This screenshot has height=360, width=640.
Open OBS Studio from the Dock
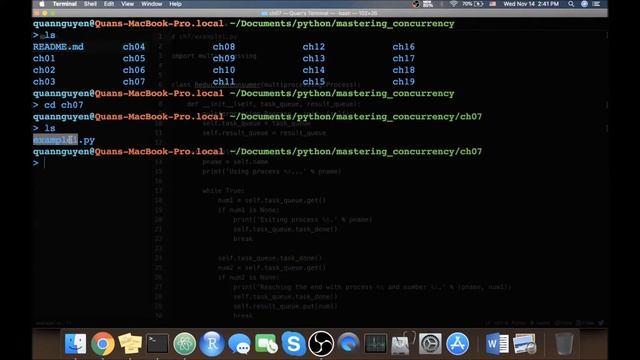click(321, 343)
